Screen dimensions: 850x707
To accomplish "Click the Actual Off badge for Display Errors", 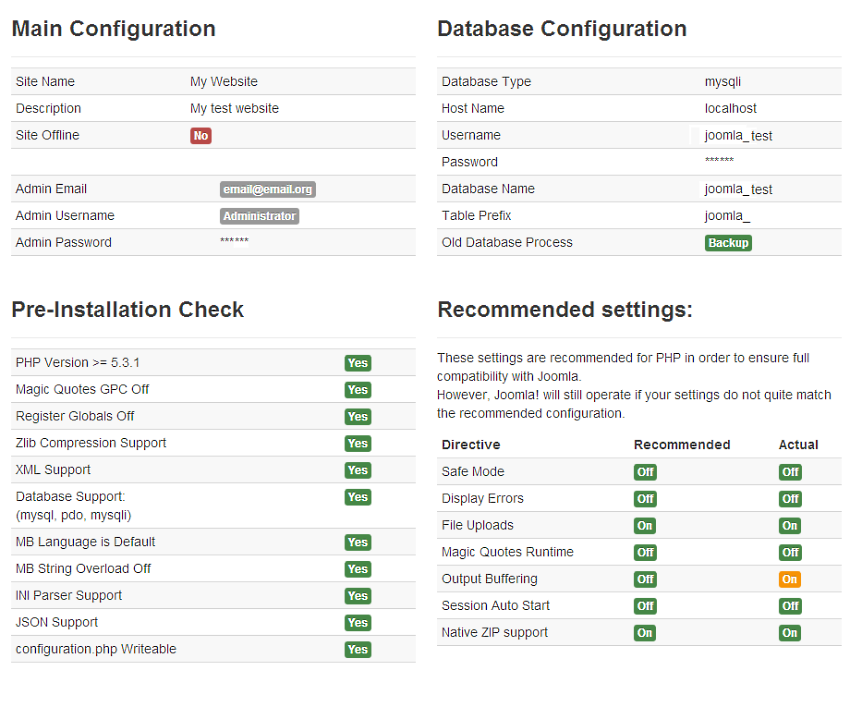I will point(790,499).
